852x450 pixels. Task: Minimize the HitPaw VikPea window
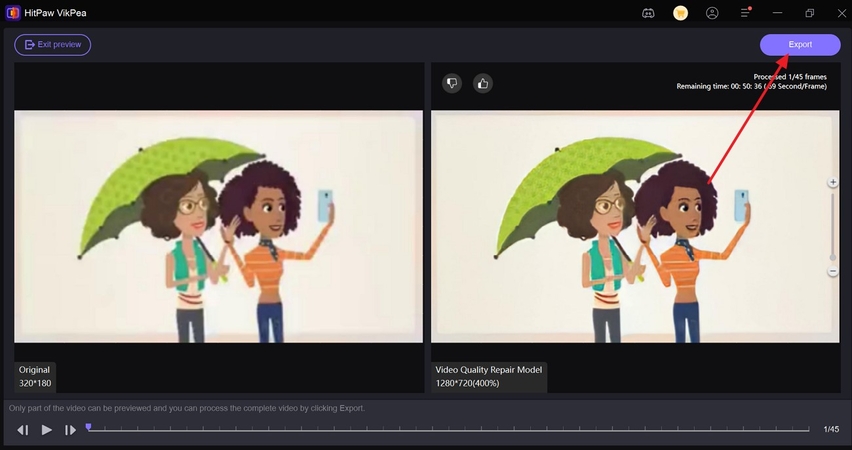click(778, 13)
